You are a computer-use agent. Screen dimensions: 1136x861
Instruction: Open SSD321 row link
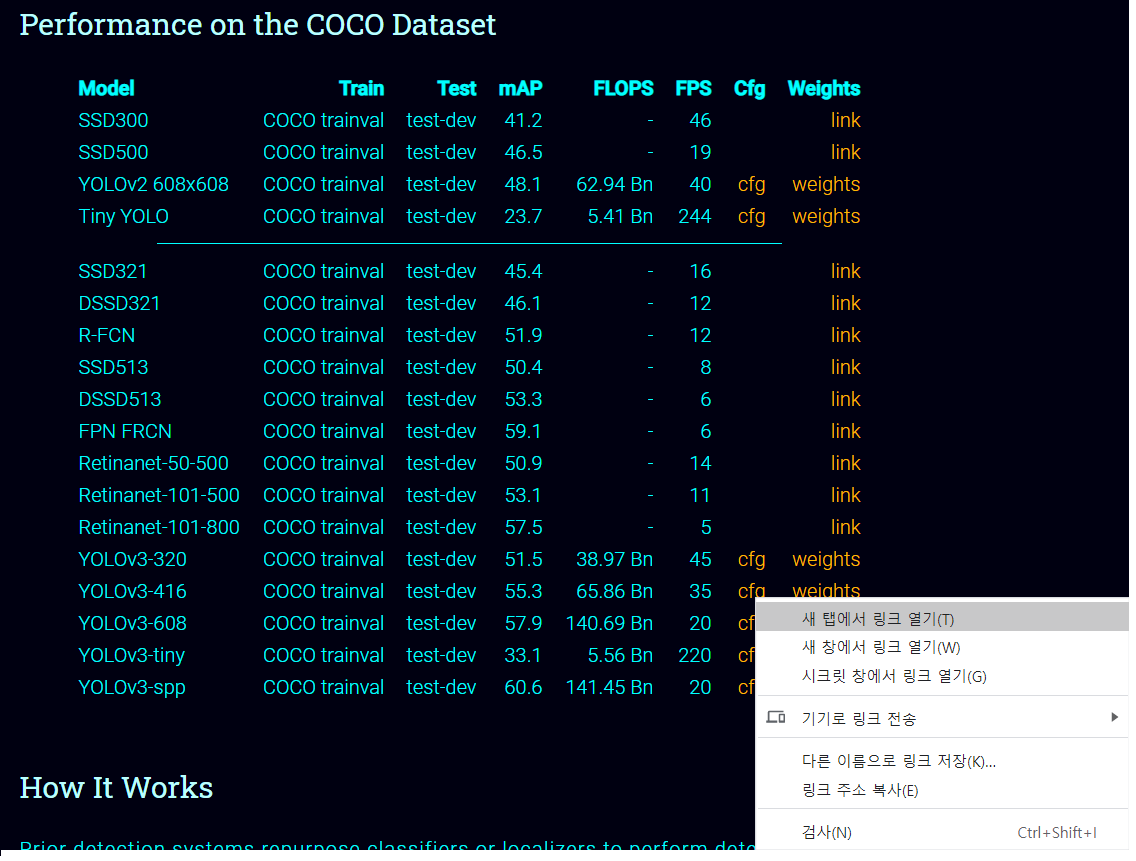845,271
